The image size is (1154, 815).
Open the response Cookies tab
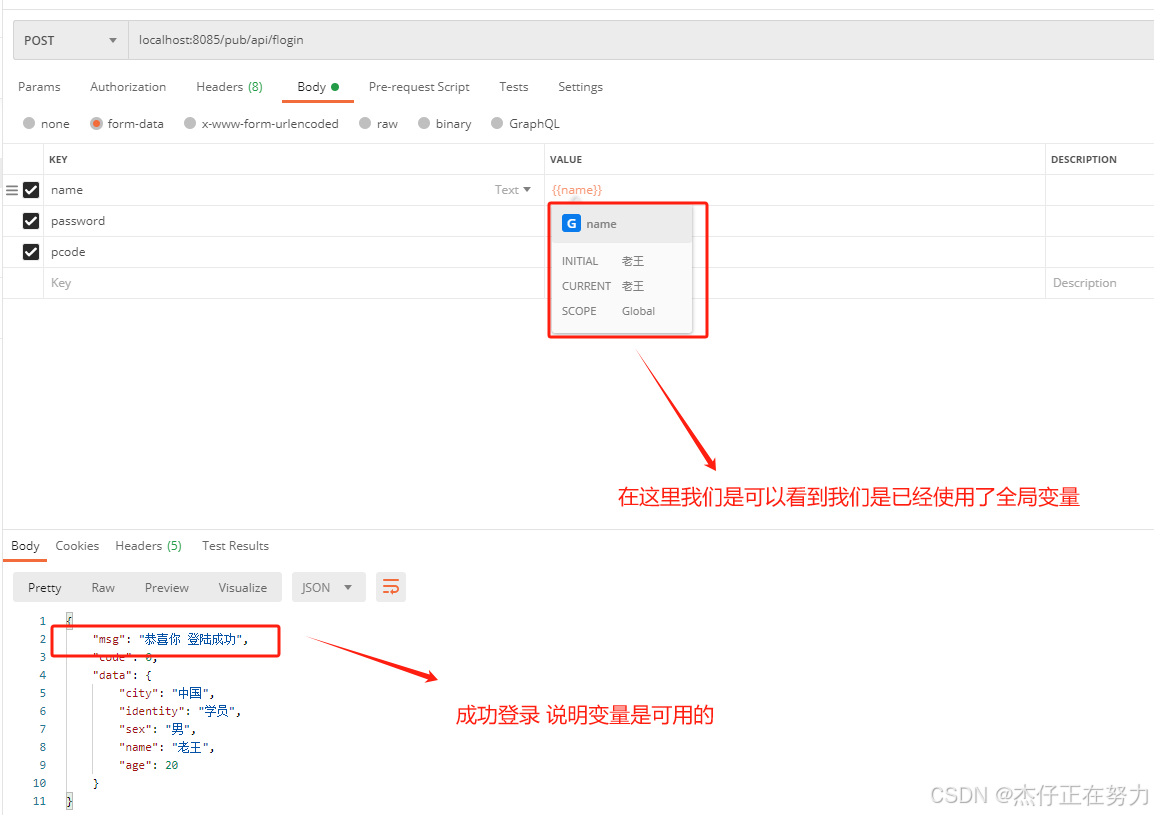point(77,546)
